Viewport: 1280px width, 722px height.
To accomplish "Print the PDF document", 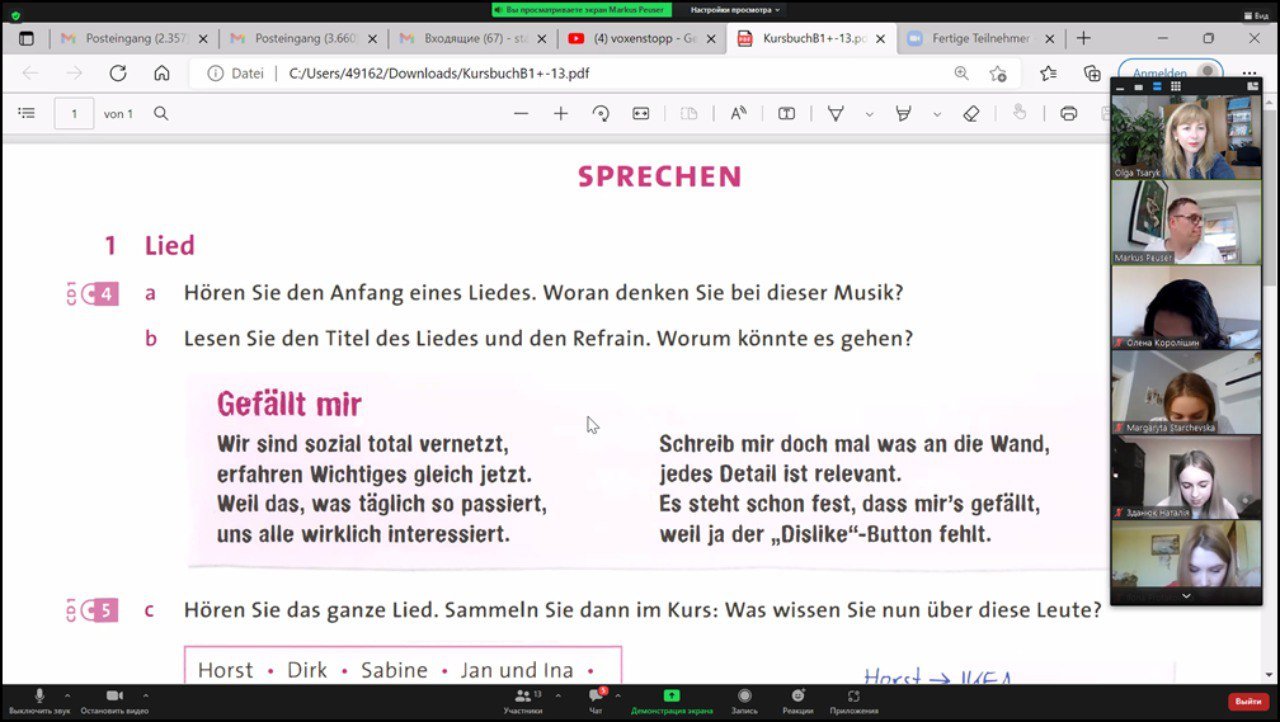I will 1068,114.
